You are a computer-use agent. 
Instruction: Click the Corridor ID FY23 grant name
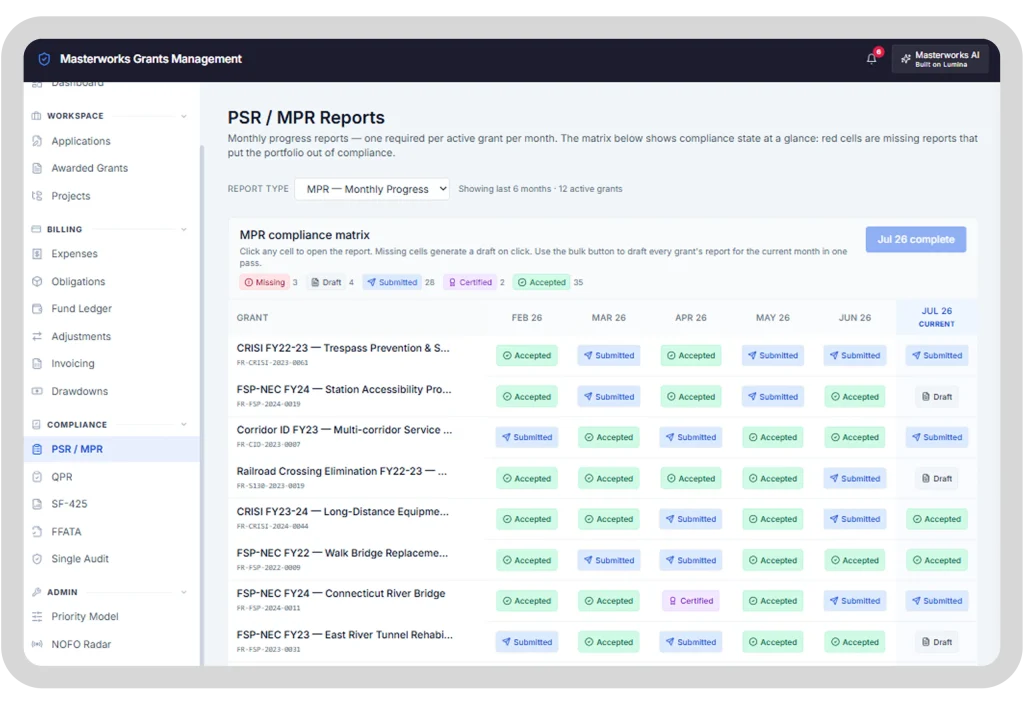coord(344,430)
